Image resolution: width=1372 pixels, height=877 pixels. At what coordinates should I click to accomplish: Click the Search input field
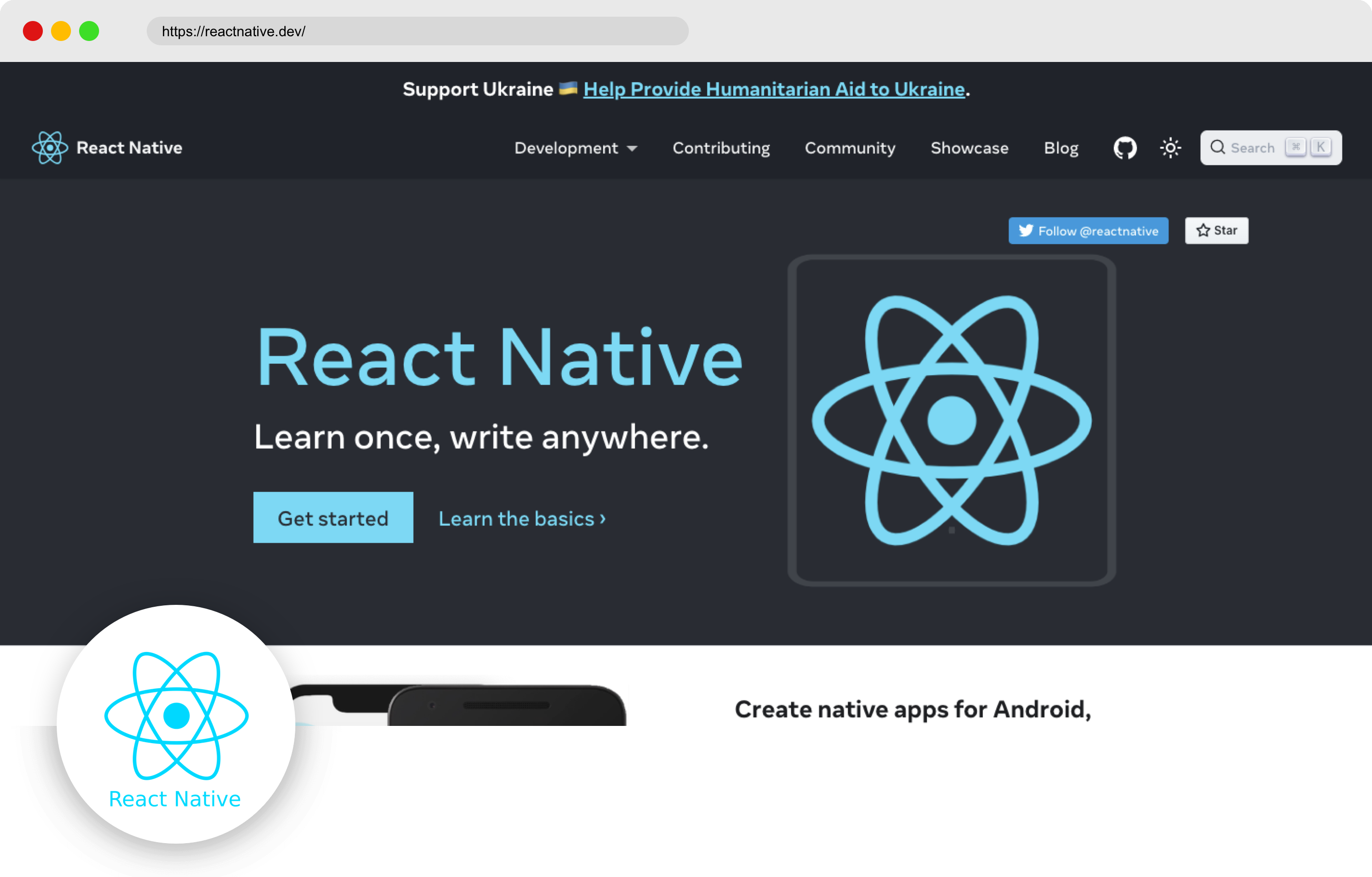pyautogui.click(x=1271, y=148)
